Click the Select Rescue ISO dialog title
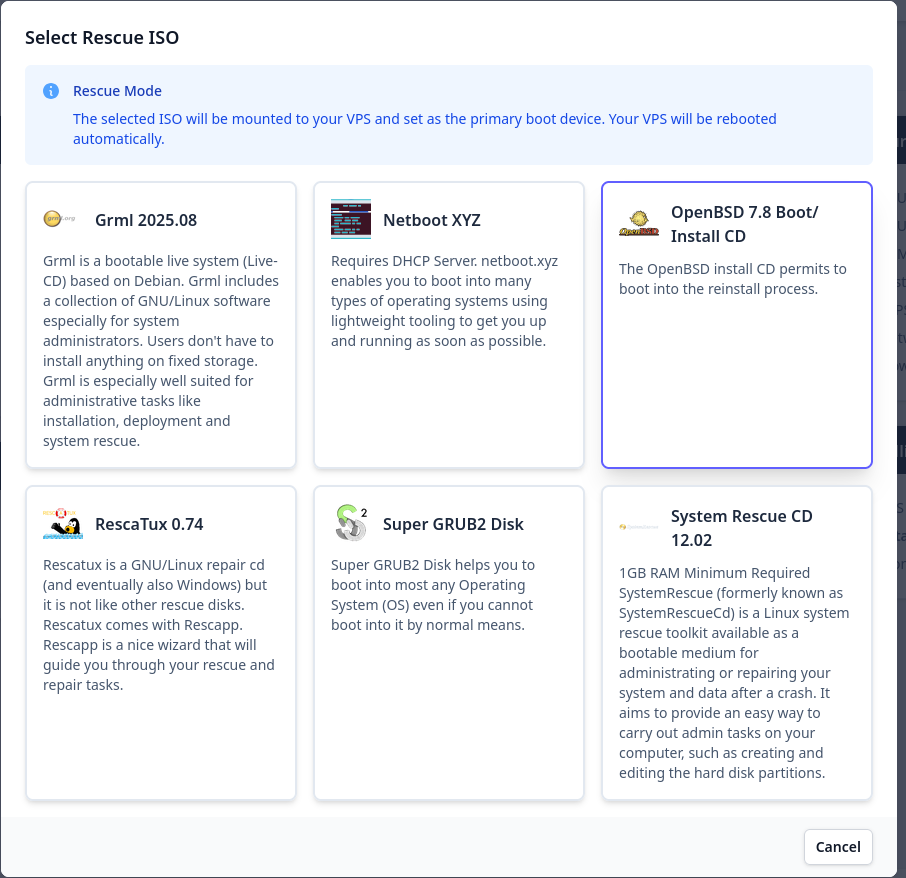906x878 pixels. click(x=102, y=38)
